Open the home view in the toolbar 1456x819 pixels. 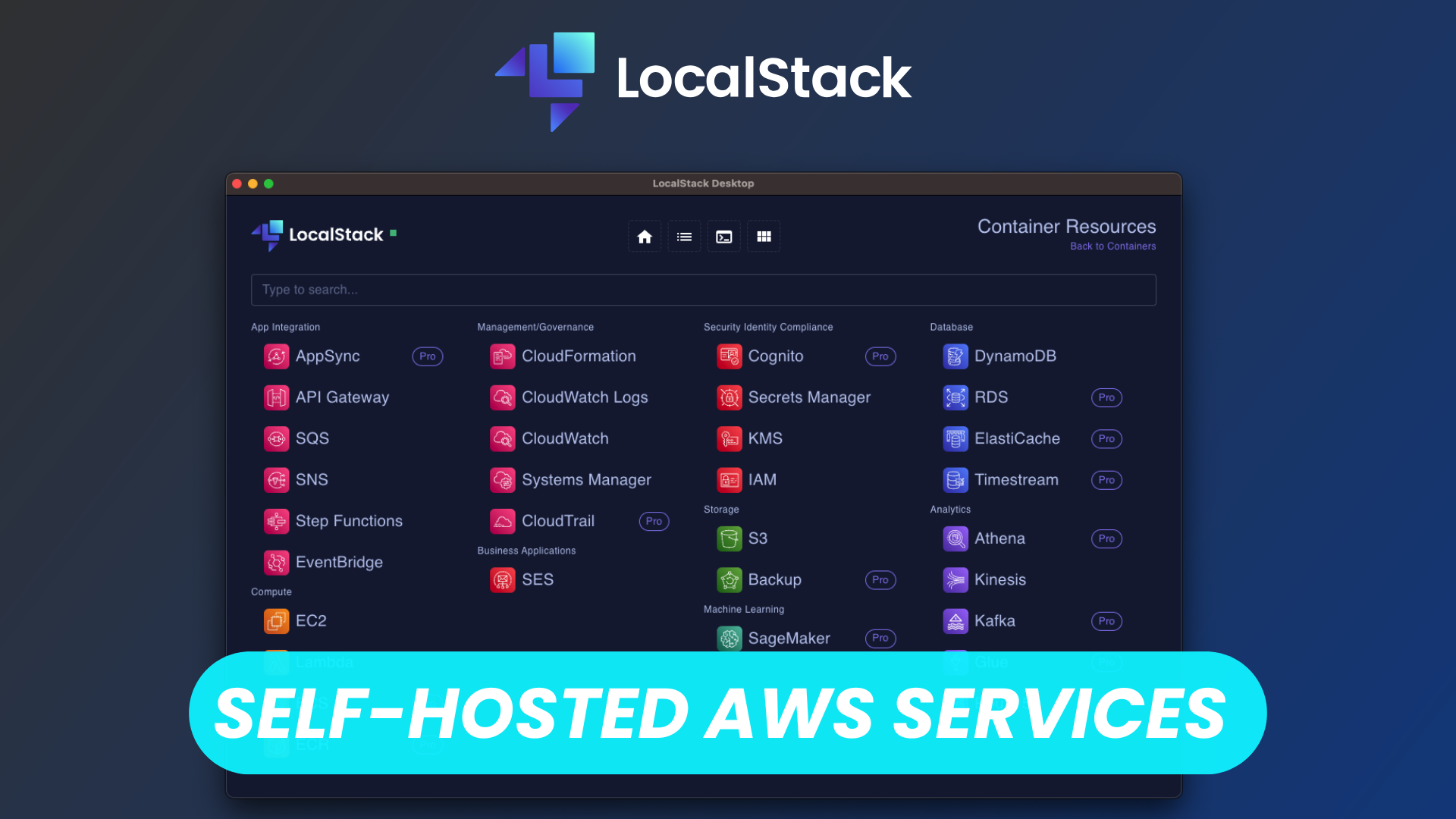[x=644, y=236]
